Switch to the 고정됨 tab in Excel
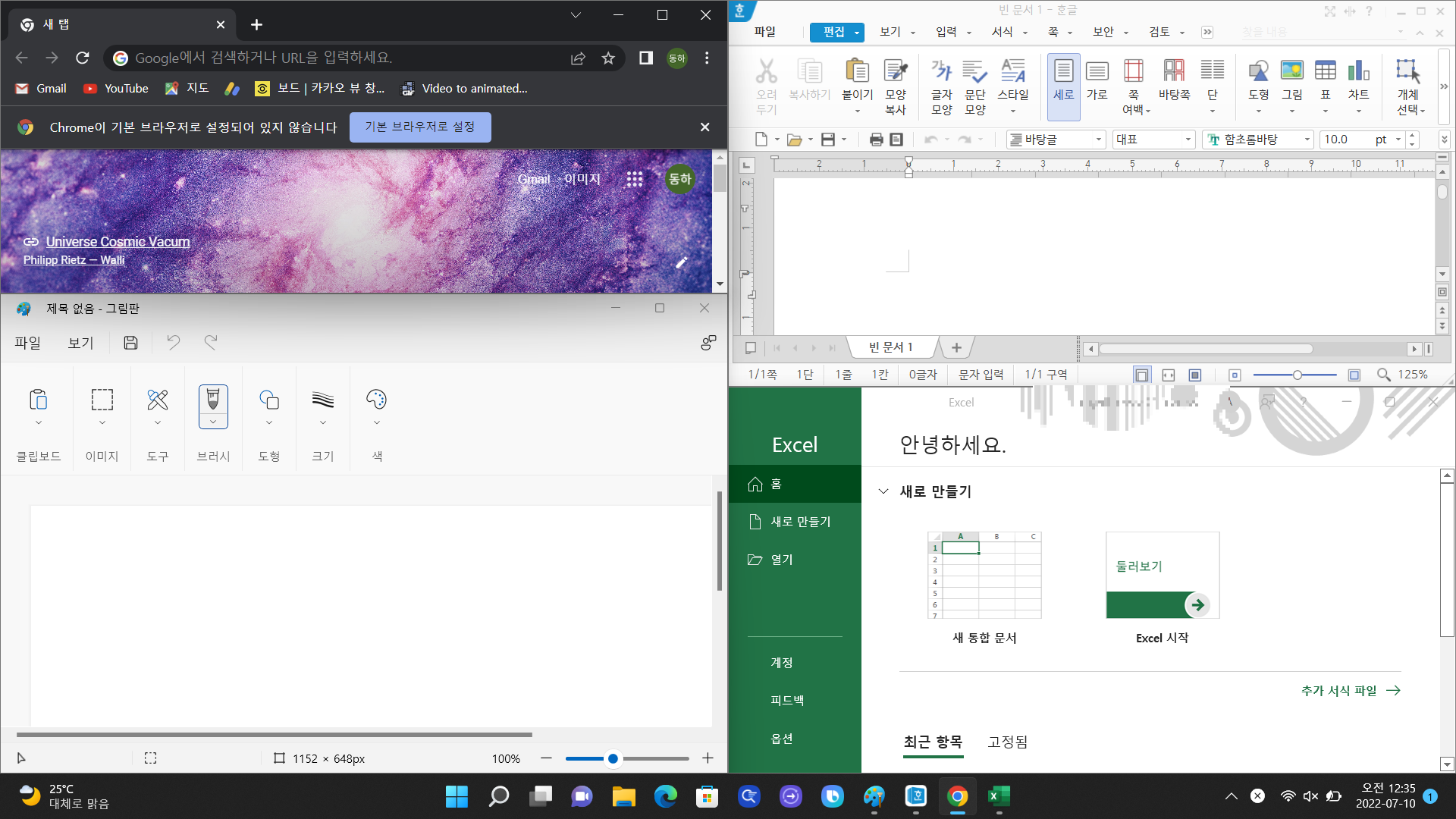The image size is (1456, 819). click(1007, 742)
